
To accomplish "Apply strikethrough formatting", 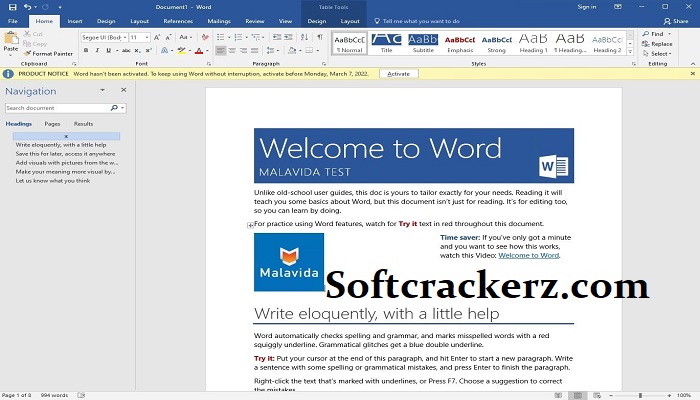I will coord(126,50).
